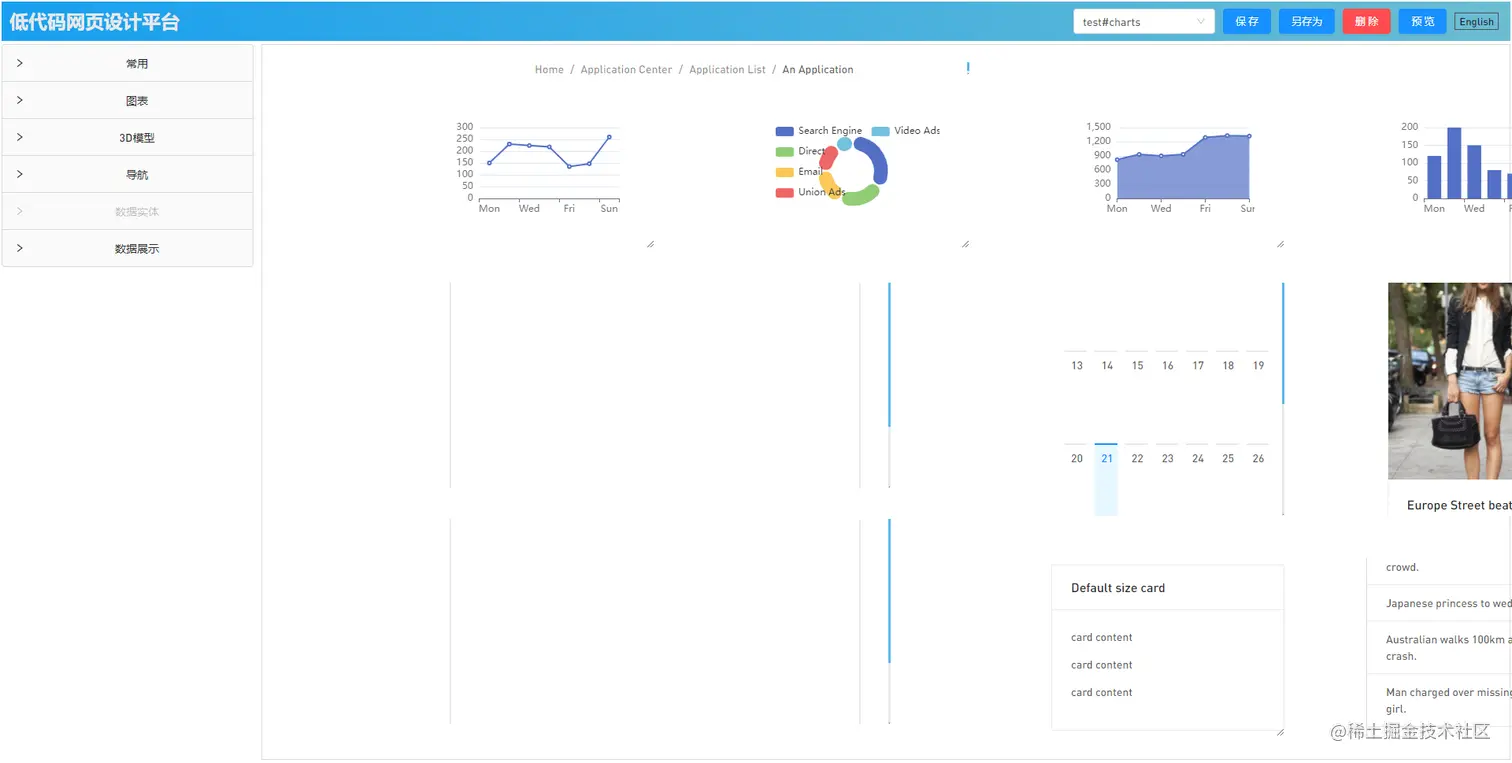The image size is (1512, 763).
Task: Click the 低代码网页设计平台 header title
Action: [x=95, y=22]
